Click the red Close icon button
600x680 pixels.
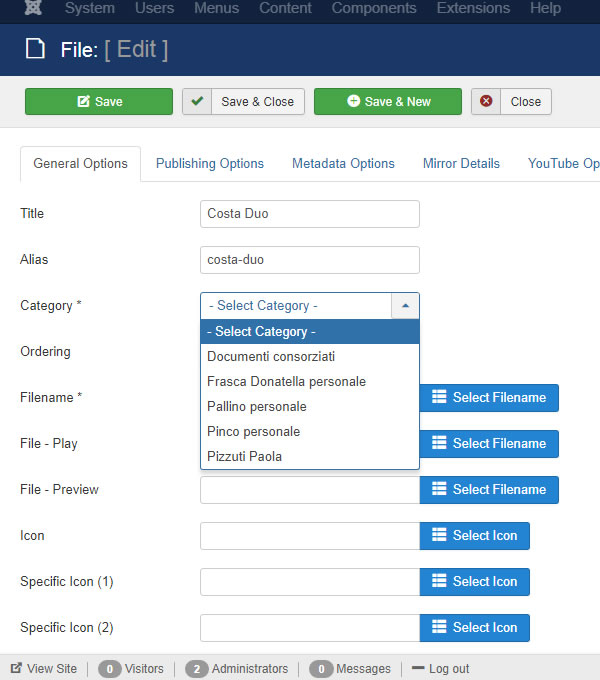click(487, 101)
